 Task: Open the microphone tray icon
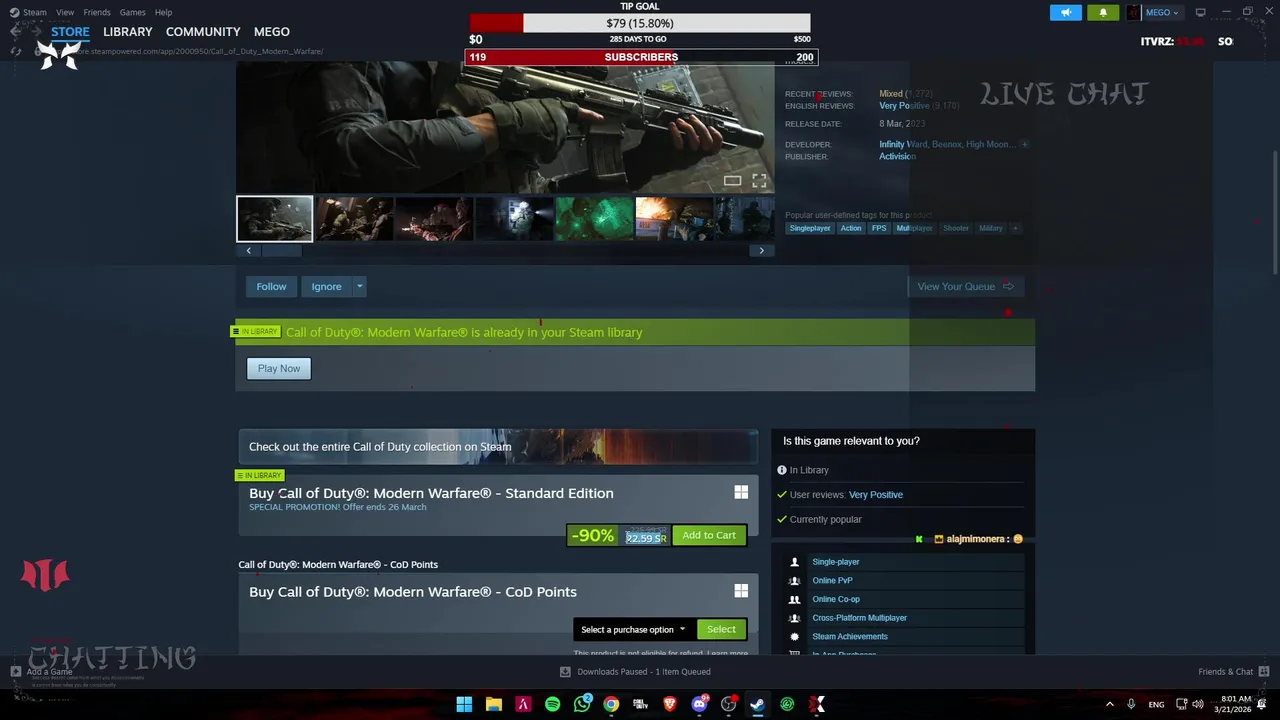pyautogui.click(x=1131, y=705)
